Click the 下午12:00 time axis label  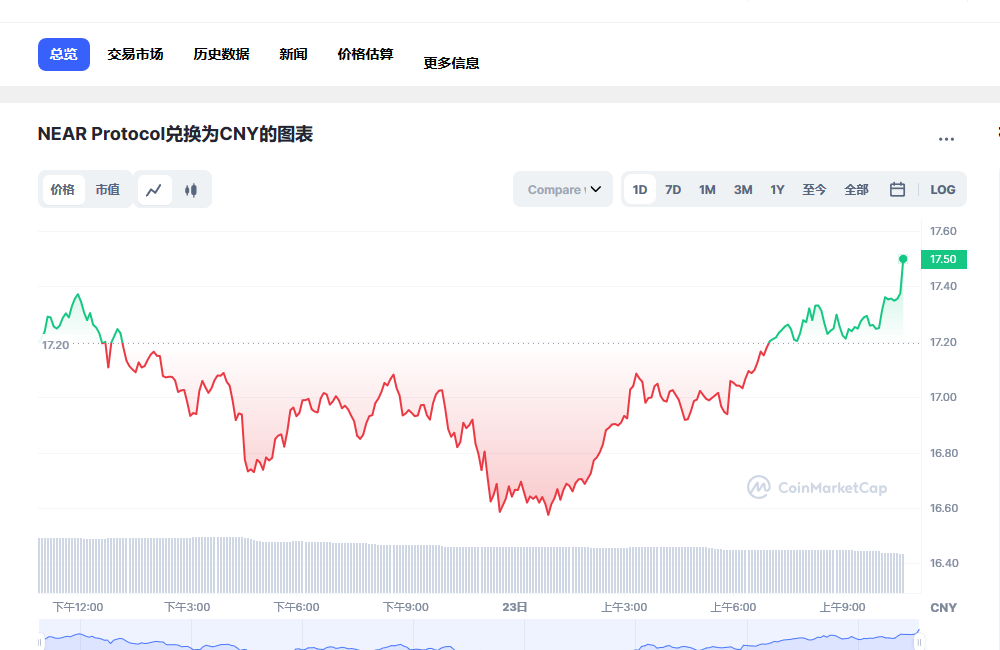77,607
